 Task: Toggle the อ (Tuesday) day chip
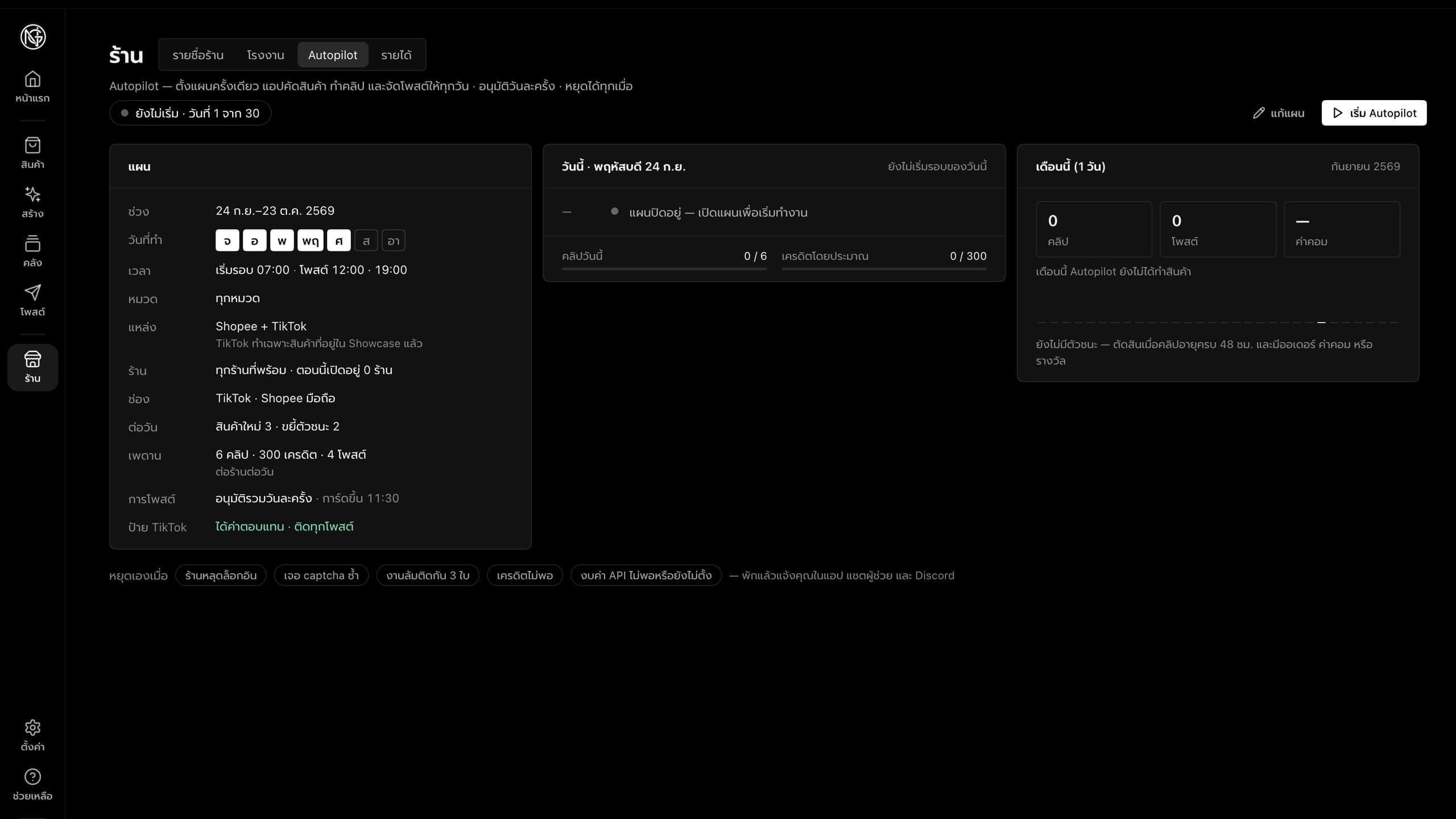(x=254, y=241)
